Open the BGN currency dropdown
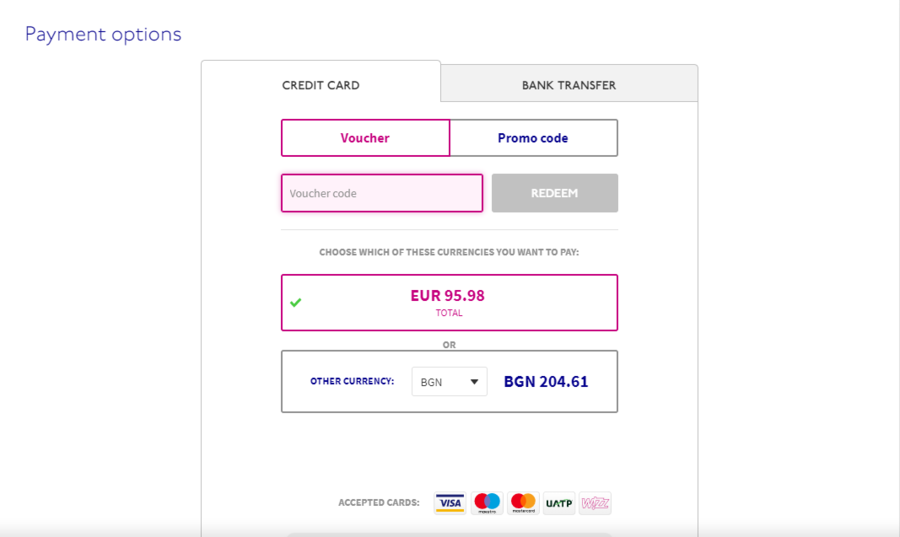 click(x=449, y=382)
